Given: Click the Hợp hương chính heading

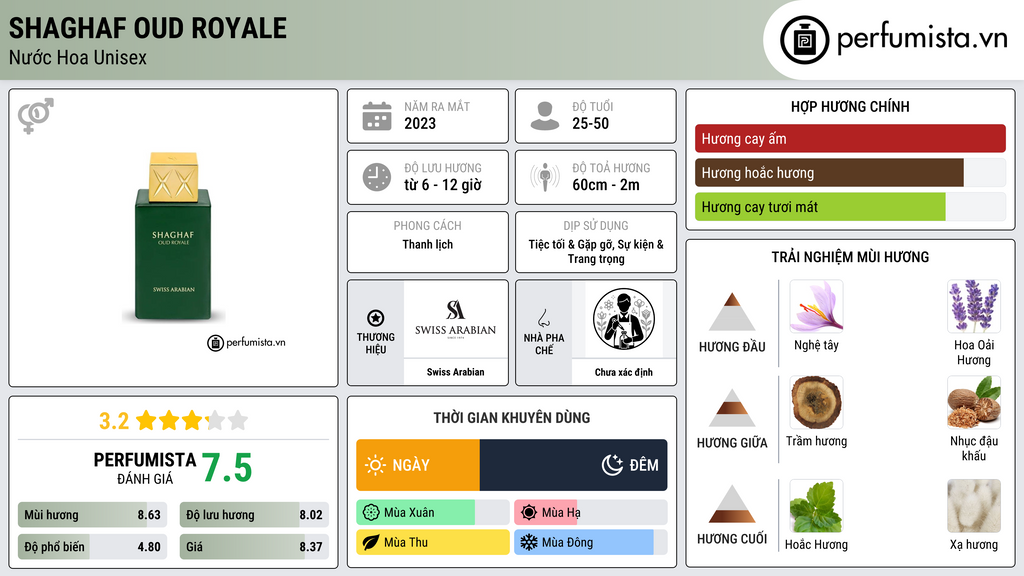Looking at the screenshot, I should [x=850, y=106].
